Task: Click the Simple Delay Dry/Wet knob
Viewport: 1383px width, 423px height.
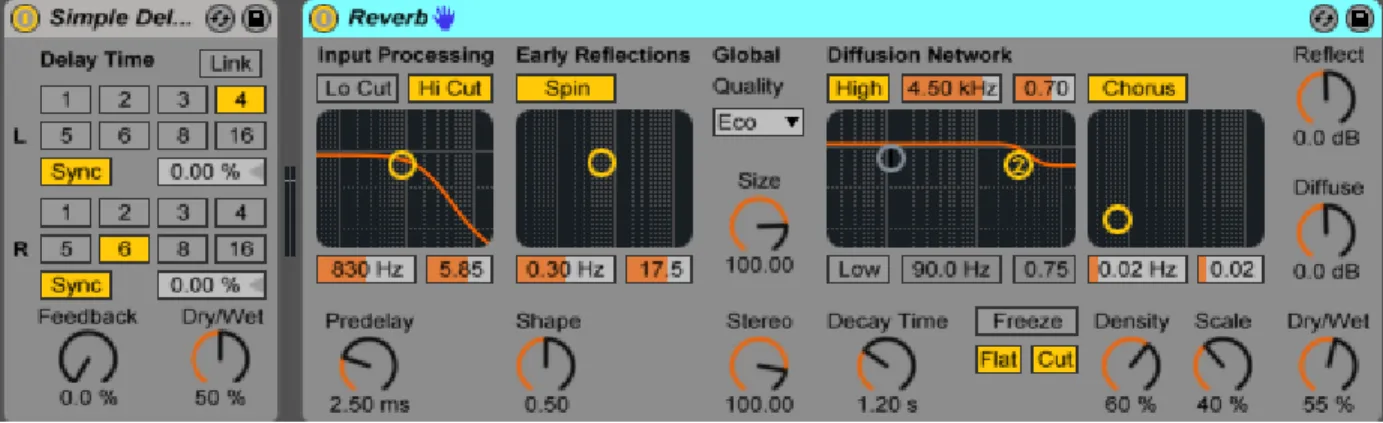Action: (x=220, y=358)
